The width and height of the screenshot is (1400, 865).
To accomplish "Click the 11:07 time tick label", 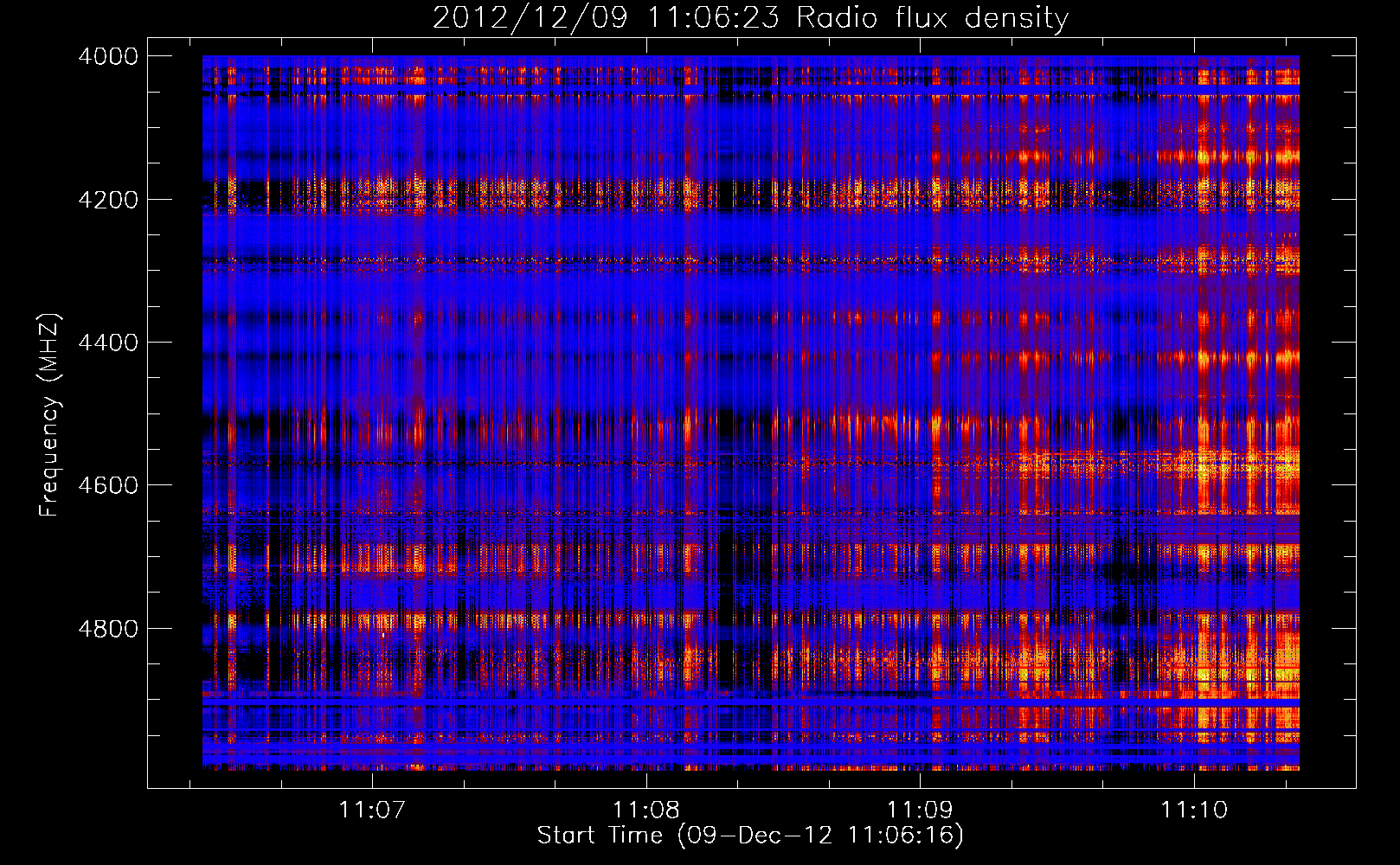I will 372,811.
